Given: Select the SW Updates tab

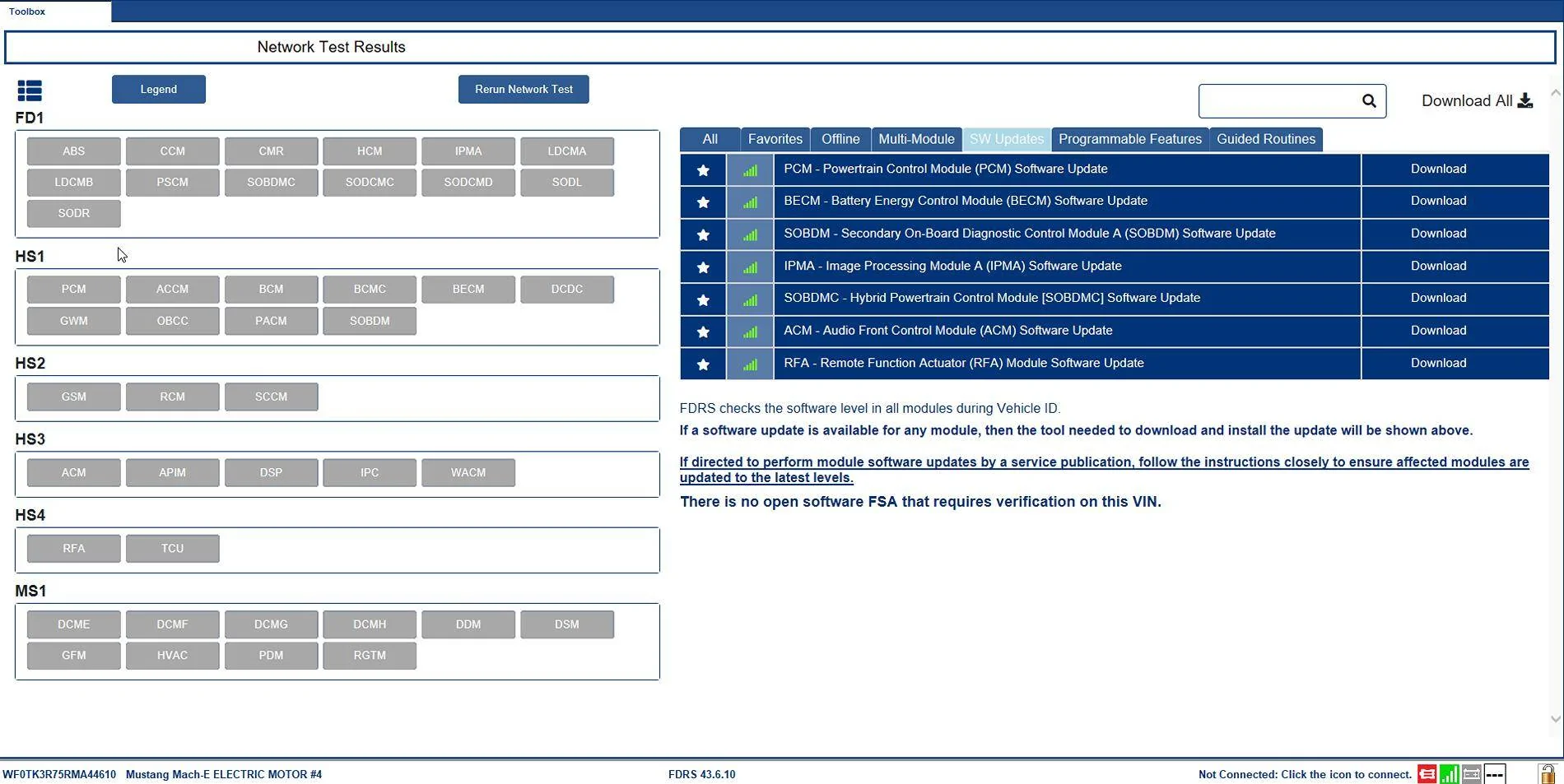Looking at the screenshot, I should (1006, 139).
